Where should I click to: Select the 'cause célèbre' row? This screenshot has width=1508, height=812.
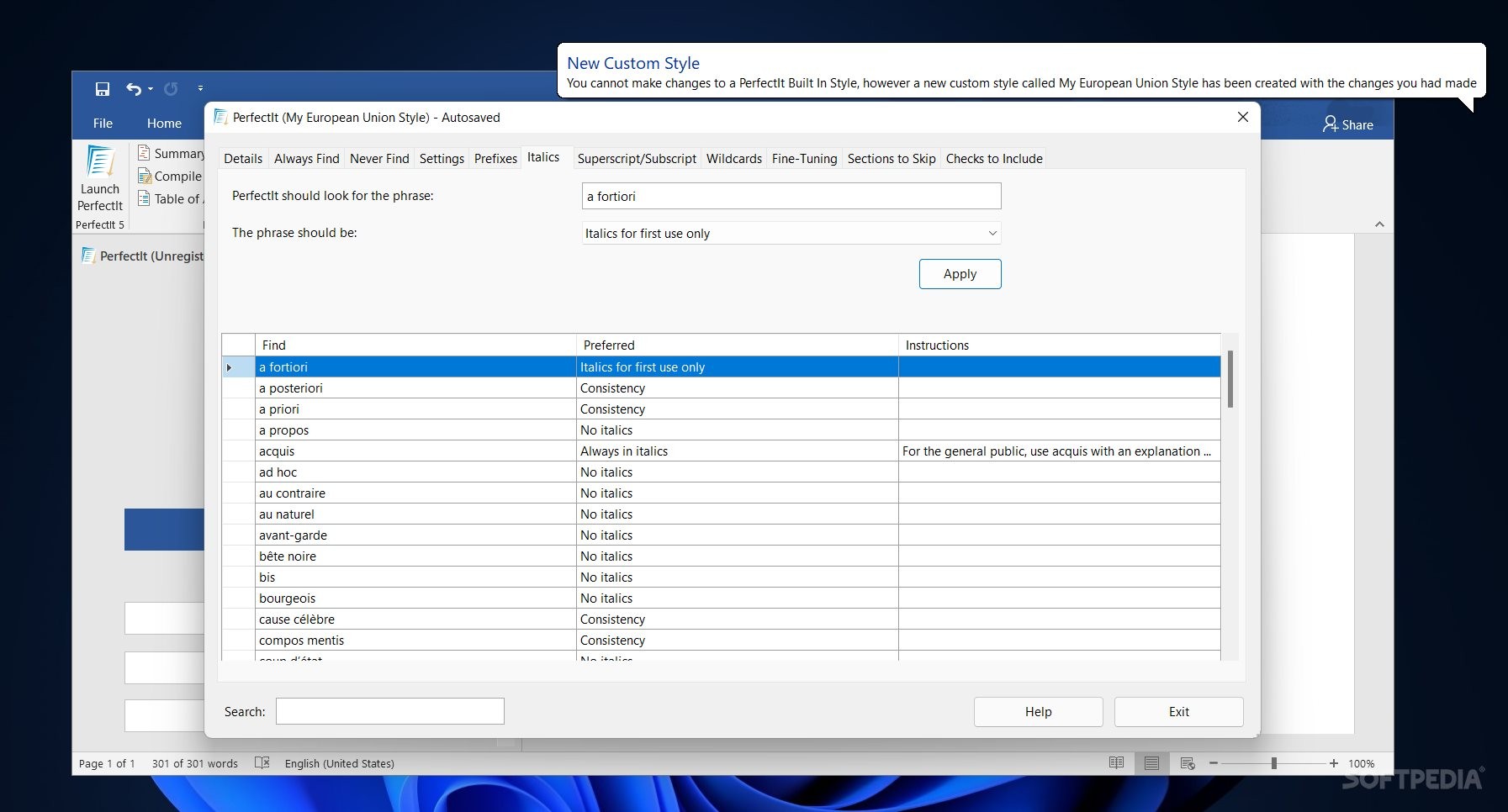(x=722, y=619)
